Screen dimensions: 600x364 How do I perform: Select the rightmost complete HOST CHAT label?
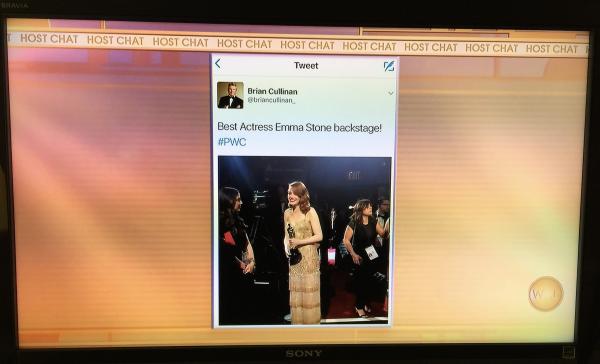(551, 49)
